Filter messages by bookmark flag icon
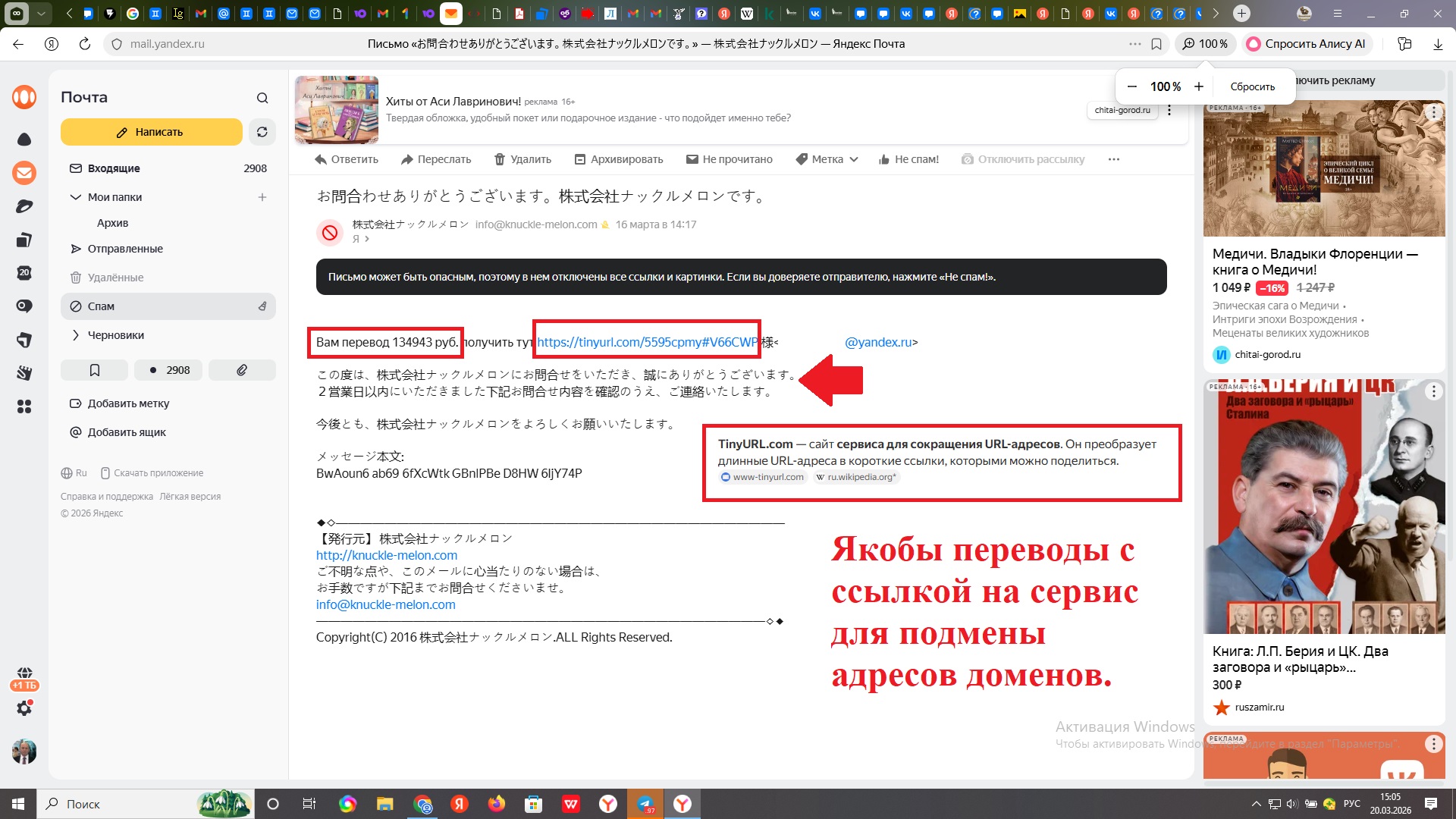 95,370
